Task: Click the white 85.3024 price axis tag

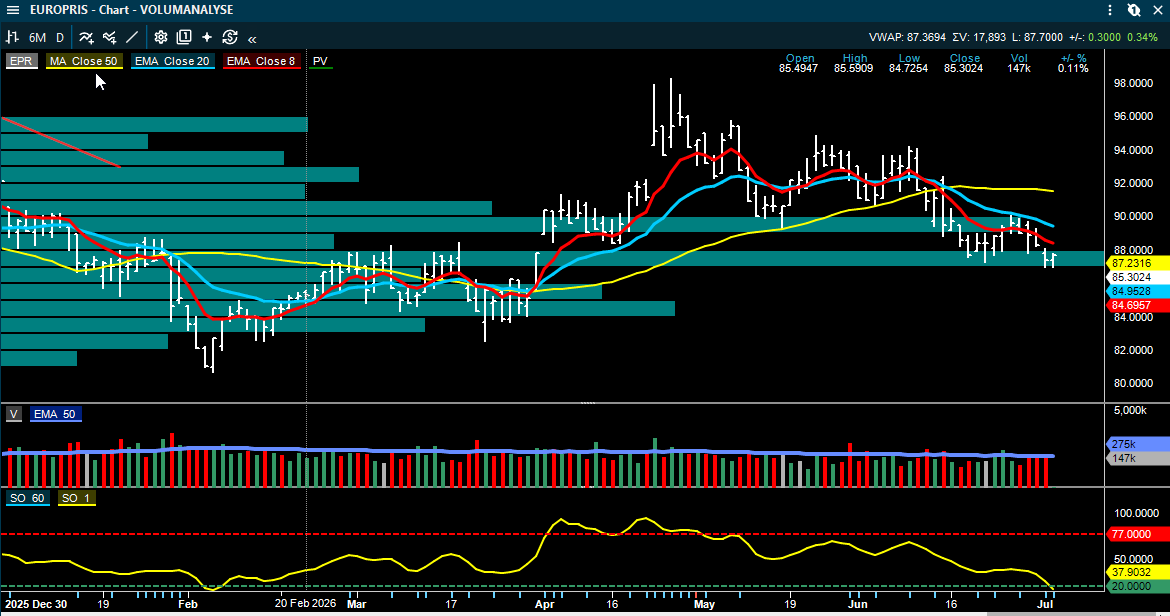Action: [1140, 277]
